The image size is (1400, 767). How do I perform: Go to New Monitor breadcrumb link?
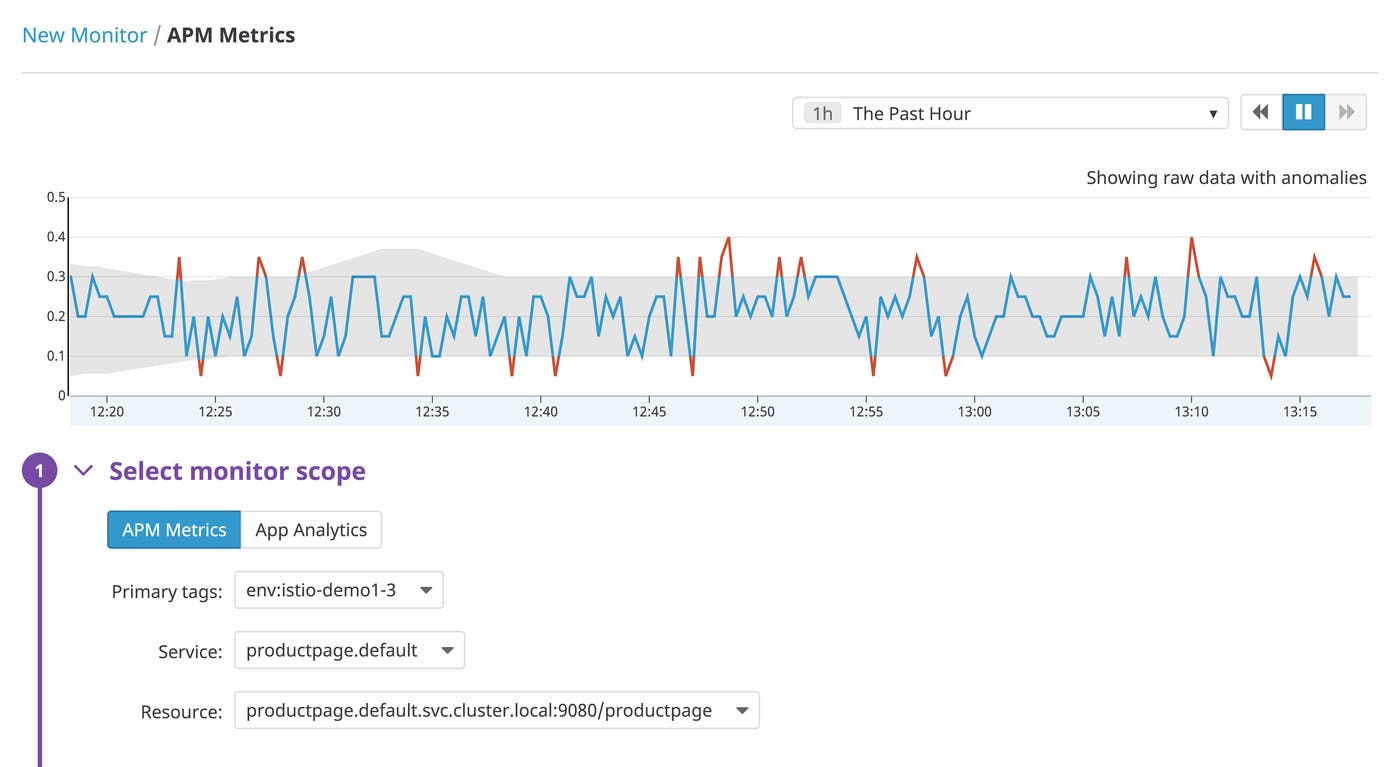(84, 35)
